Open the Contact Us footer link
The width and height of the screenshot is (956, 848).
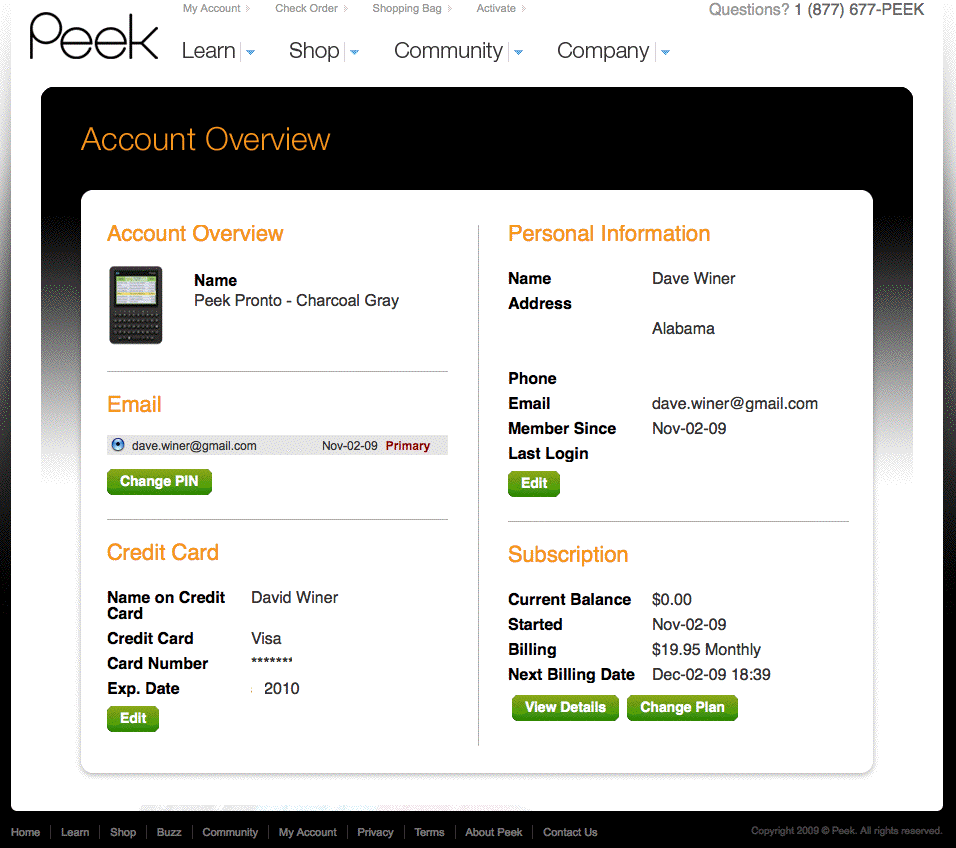point(570,832)
